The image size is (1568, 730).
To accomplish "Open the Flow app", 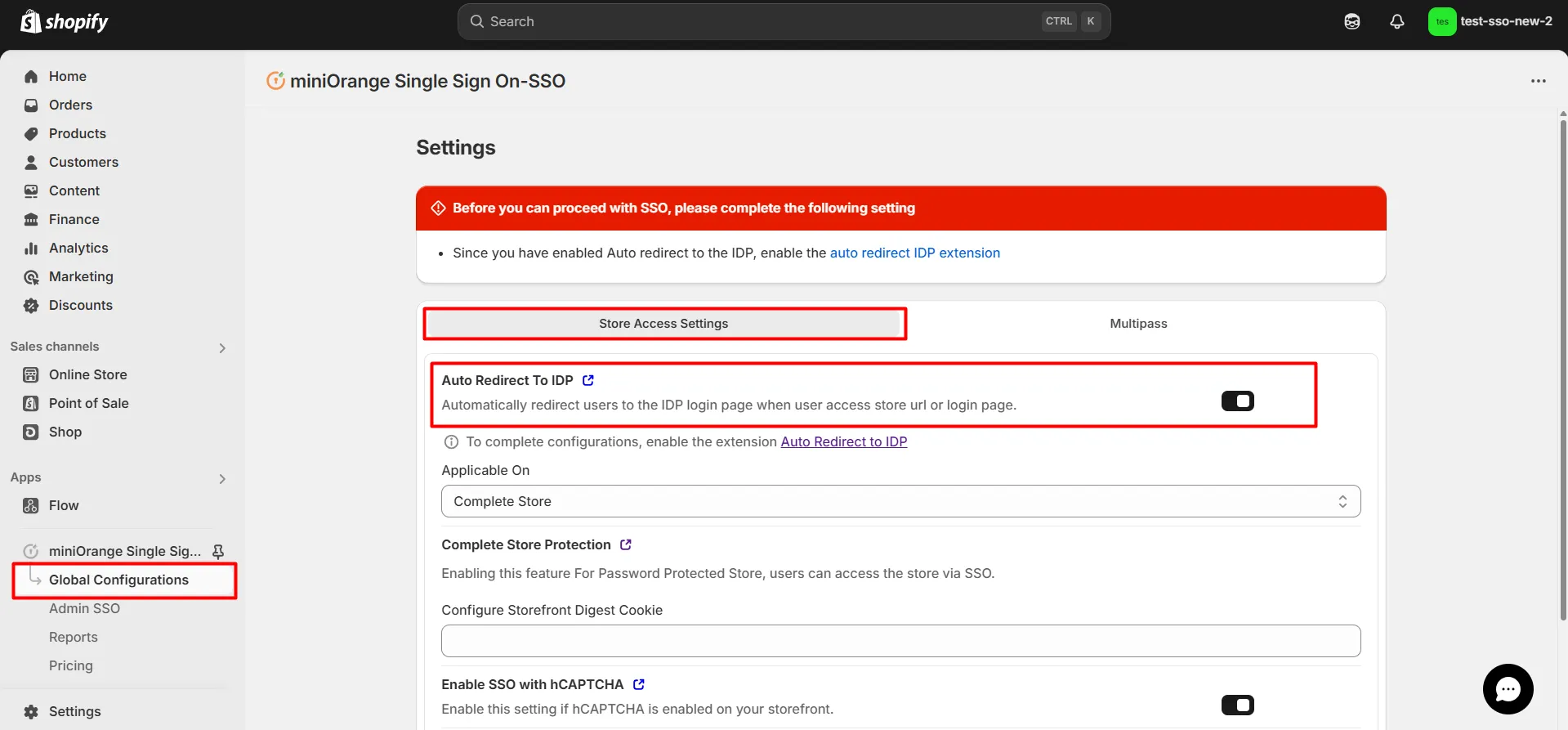I will (64, 505).
